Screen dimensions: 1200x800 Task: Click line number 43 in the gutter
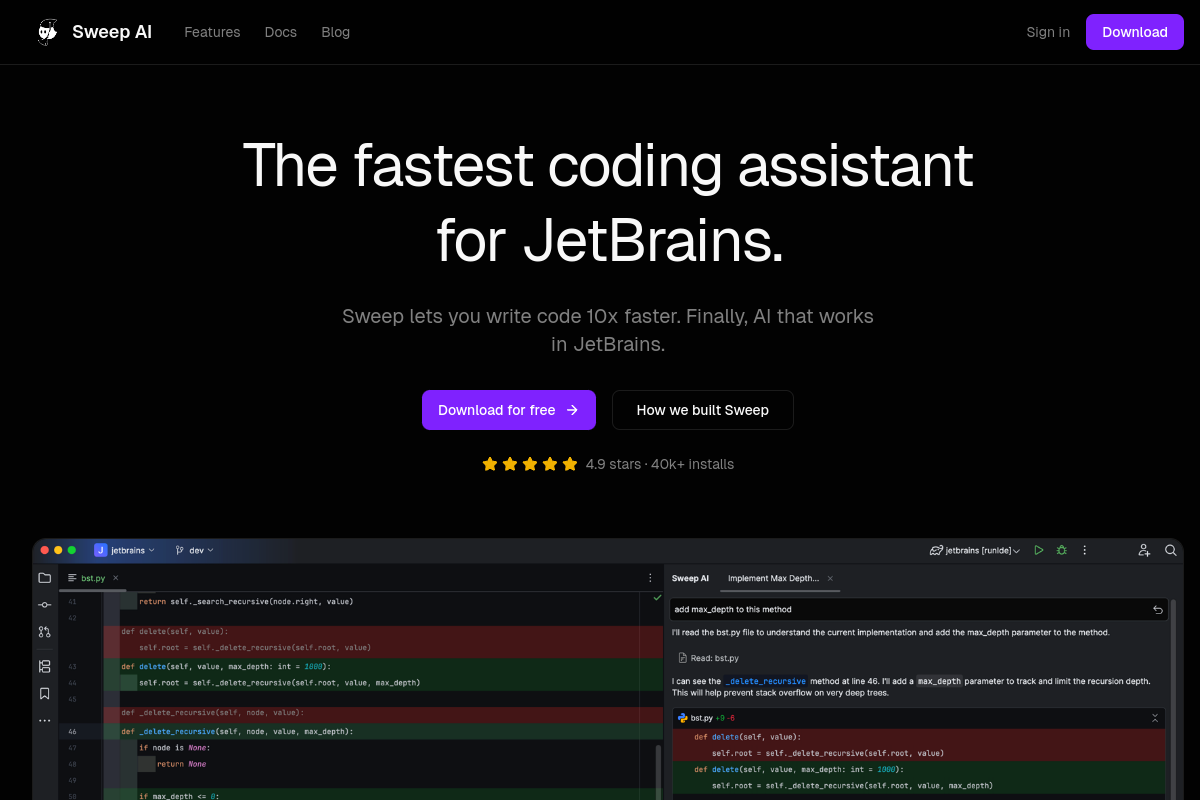[x=72, y=666]
